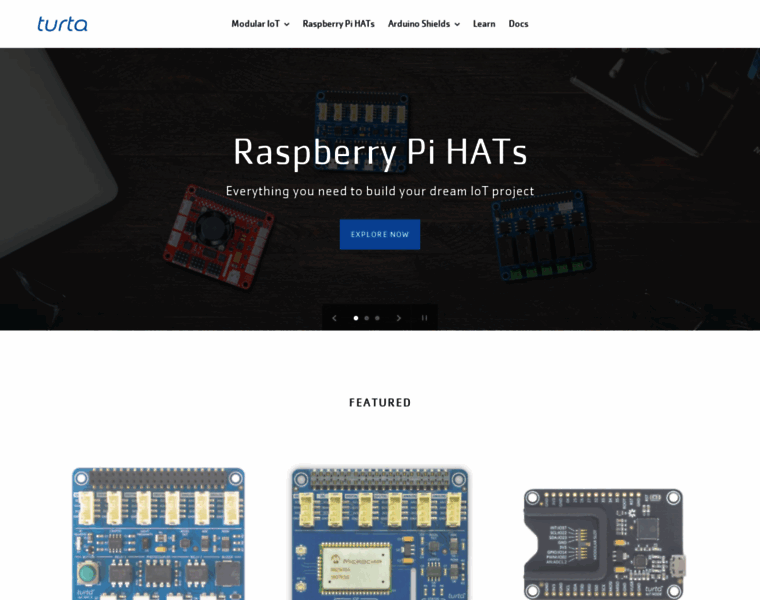Go to previous slide with left arrow
The height and width of the screenshot is (600, 760).
(334, 318)
